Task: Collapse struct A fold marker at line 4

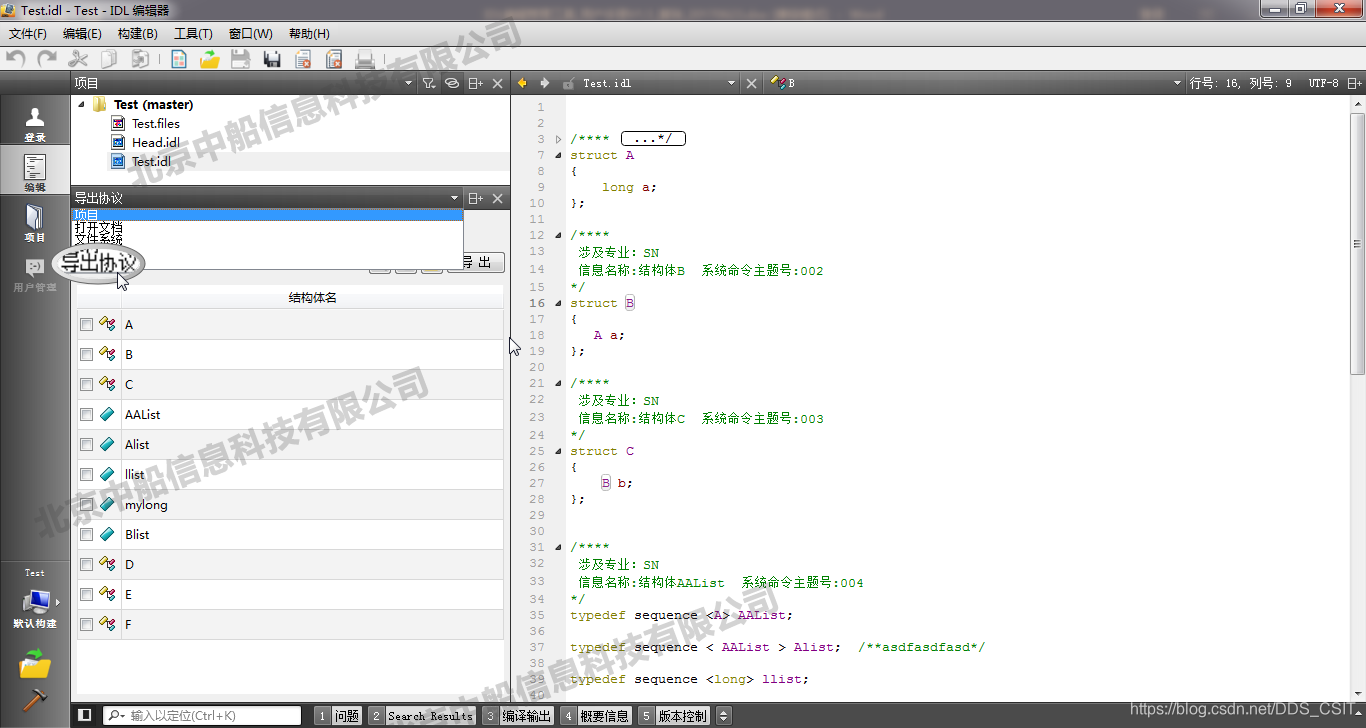Action: (558, 155)
